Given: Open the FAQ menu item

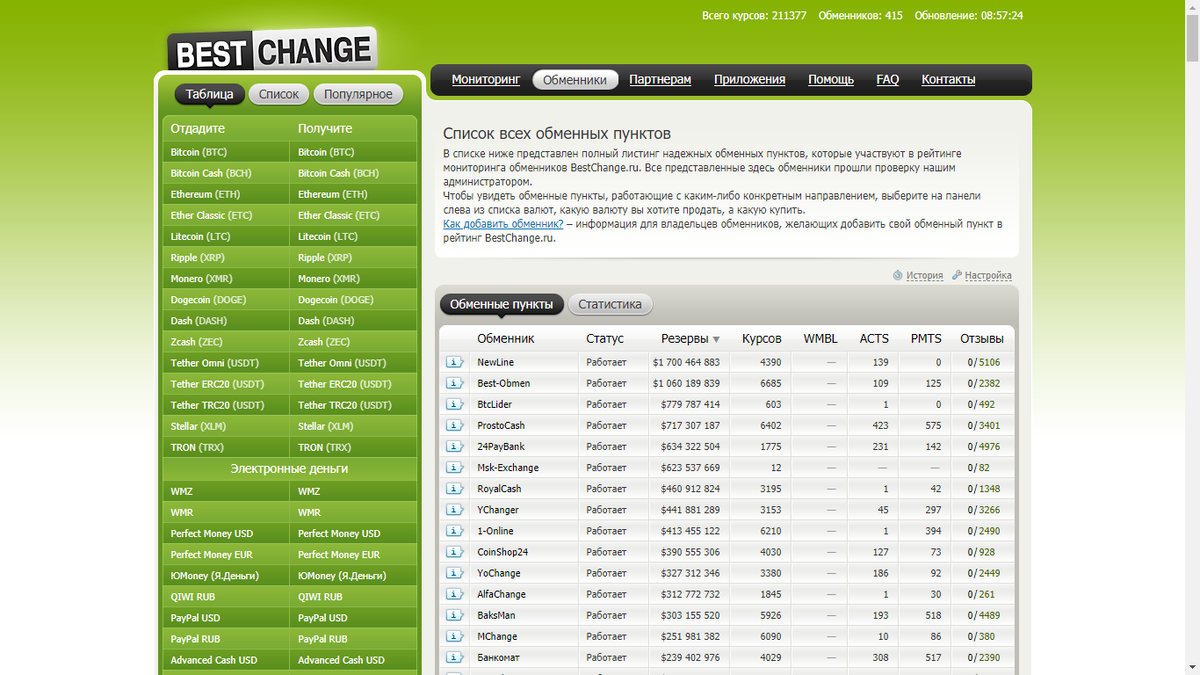Looking at the screenshot, I should [888, 80].
